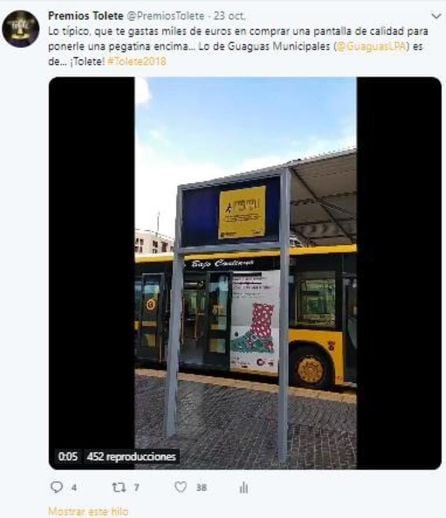446x518 pixels.
Task: Open the Premios Tolete display name
Action: coord(86,16)
